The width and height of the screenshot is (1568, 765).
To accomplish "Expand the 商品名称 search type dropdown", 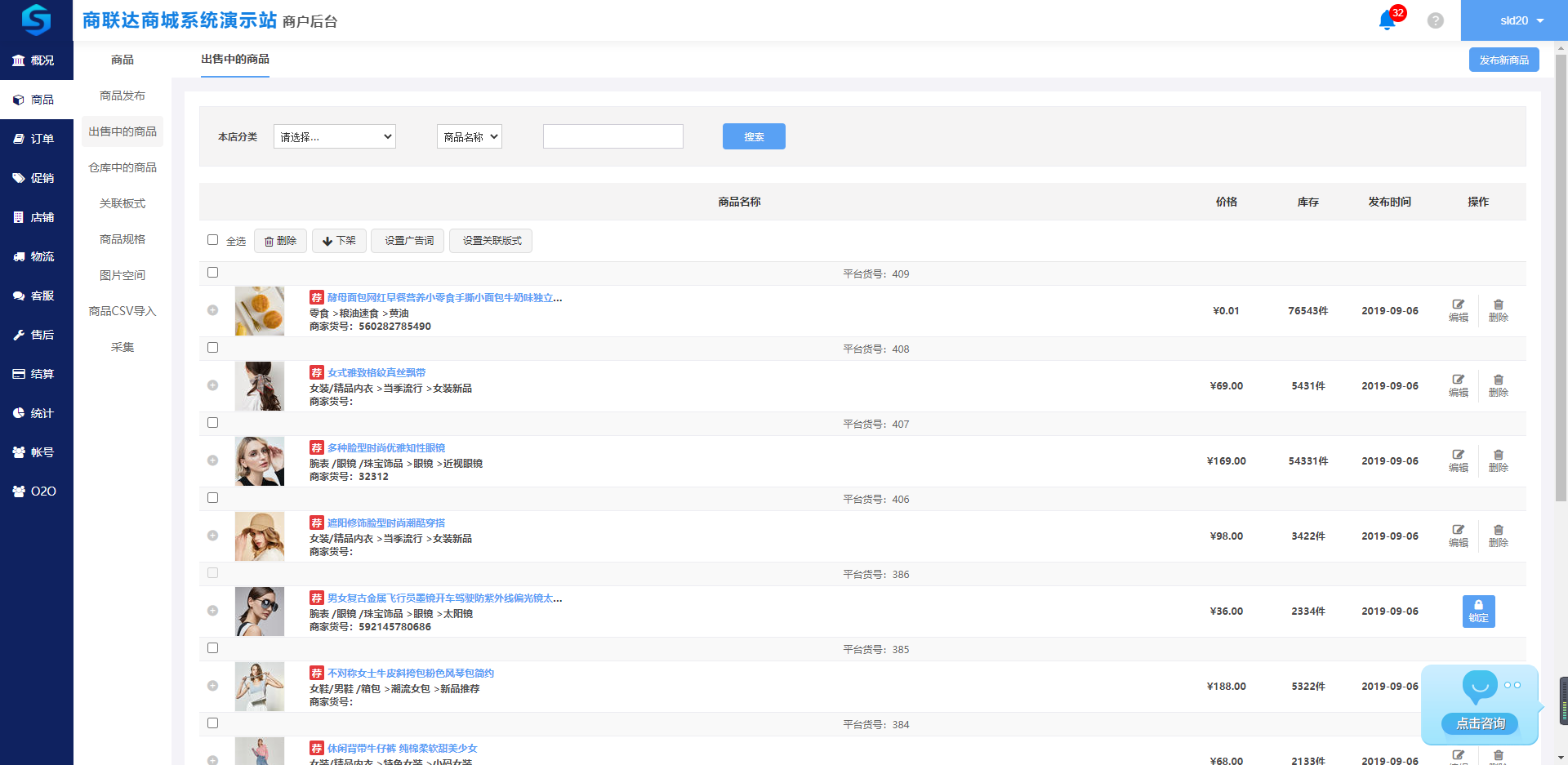I will pyautogui.click(x=469, y=136).
